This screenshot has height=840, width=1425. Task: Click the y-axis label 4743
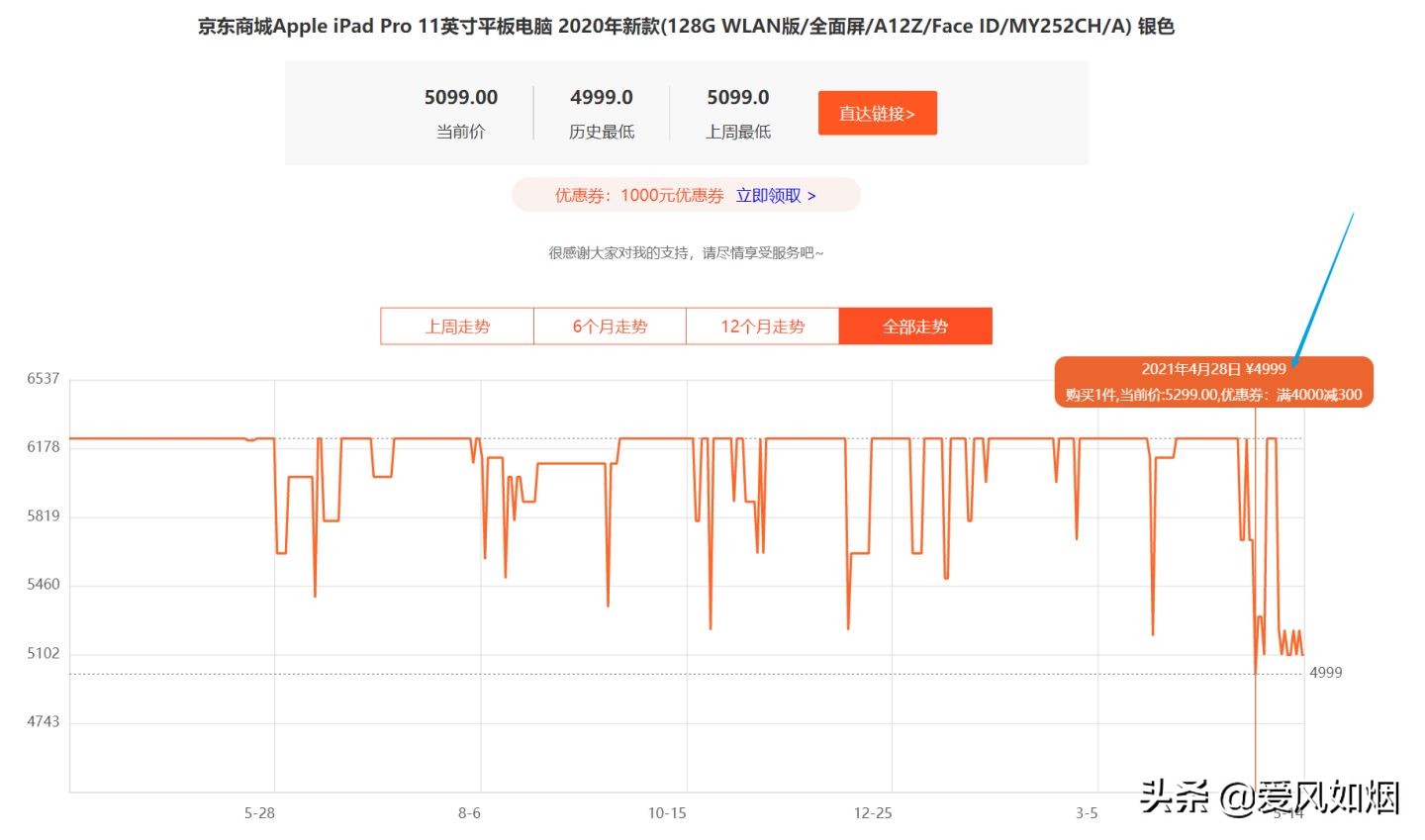tap(44, 722)
